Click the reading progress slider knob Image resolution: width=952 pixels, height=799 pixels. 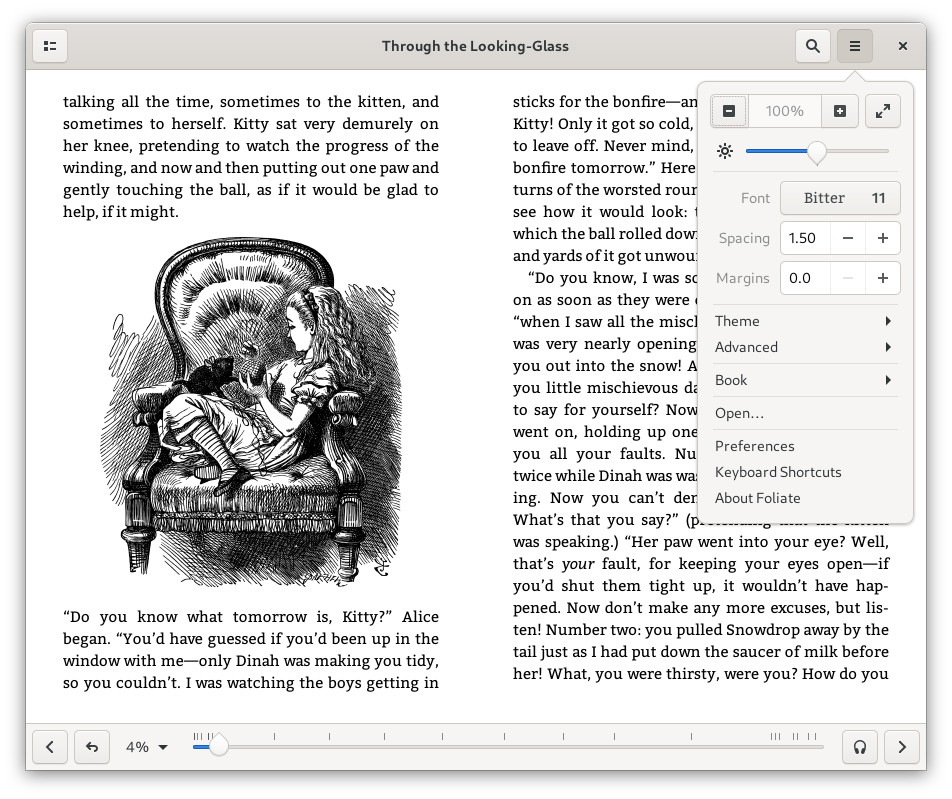219,746
